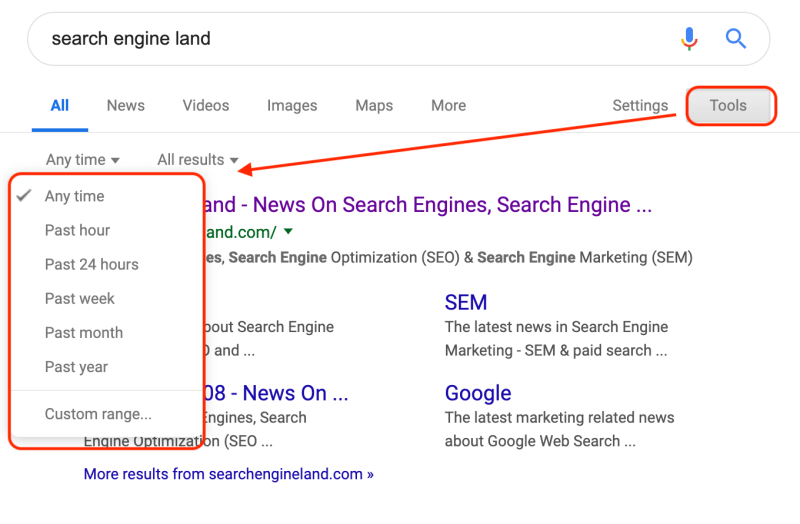Expand the Any time dropdown

coord(83,160)
